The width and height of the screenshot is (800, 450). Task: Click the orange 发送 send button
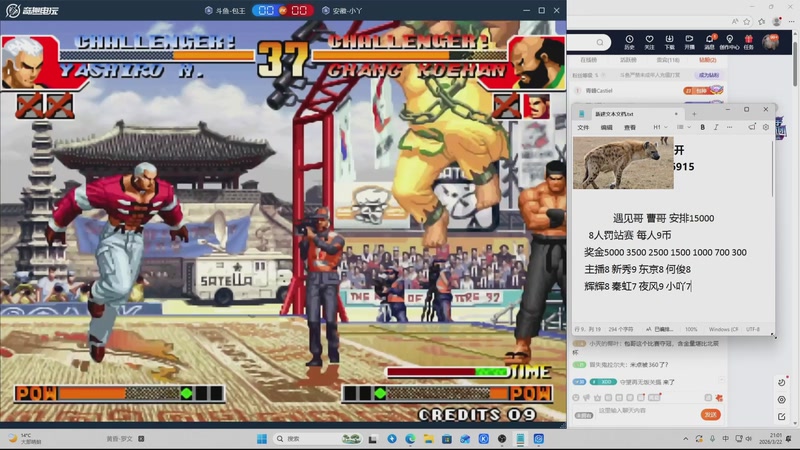tap(710, 415)
